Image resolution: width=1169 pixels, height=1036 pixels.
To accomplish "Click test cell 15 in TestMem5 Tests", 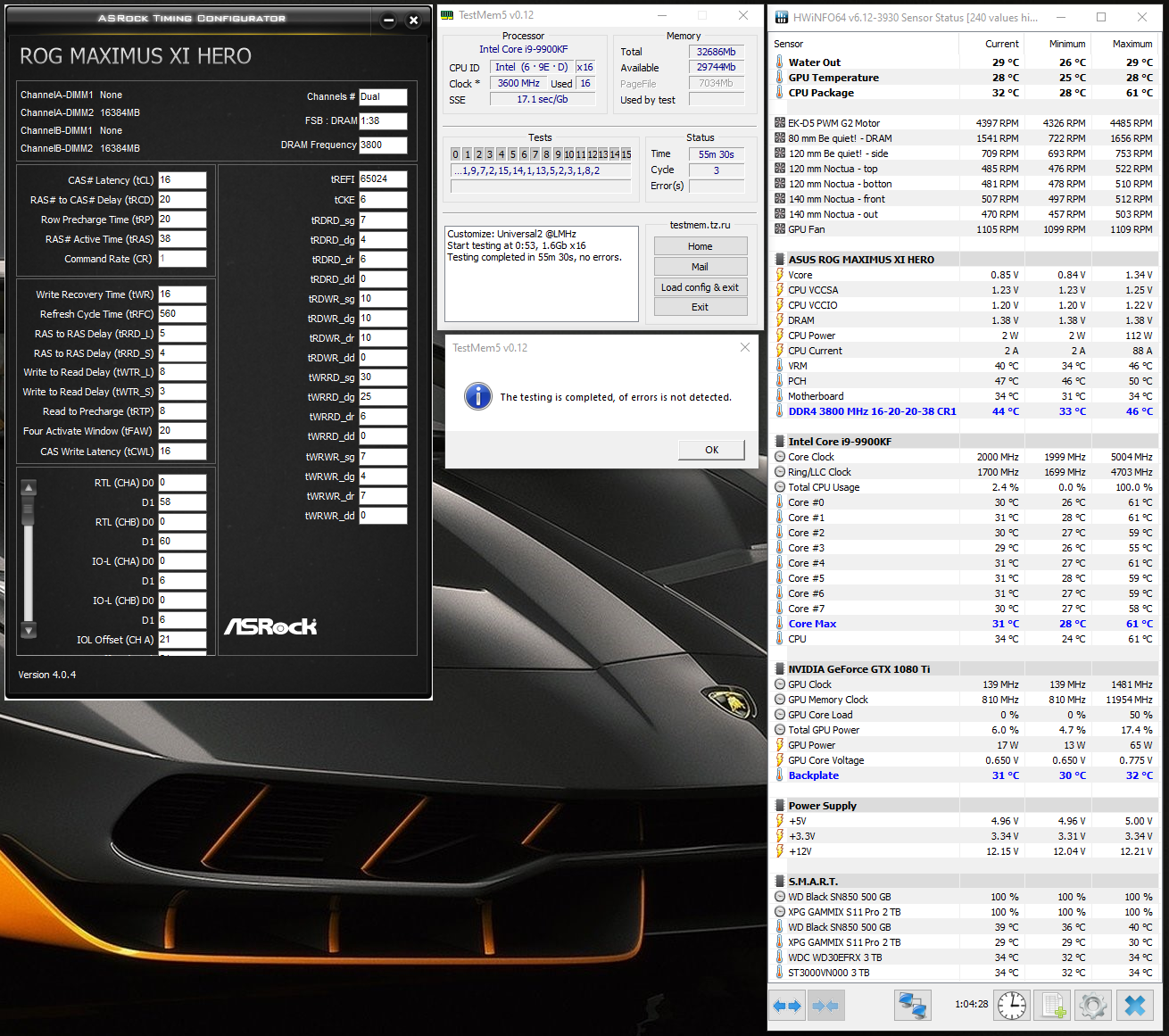I will (x=626, y=154).
